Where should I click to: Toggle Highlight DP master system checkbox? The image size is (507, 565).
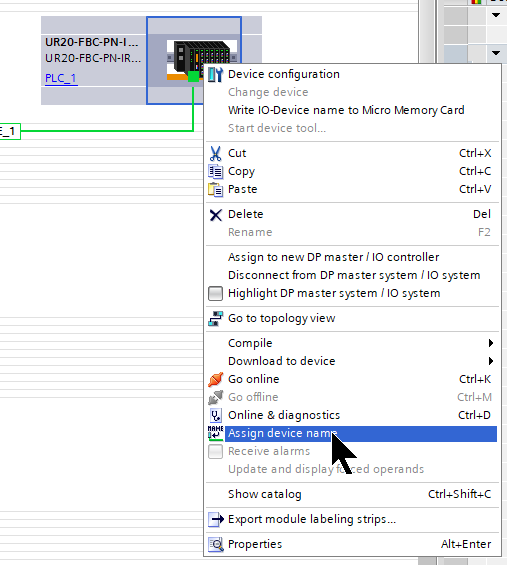(x=215, y=293)
